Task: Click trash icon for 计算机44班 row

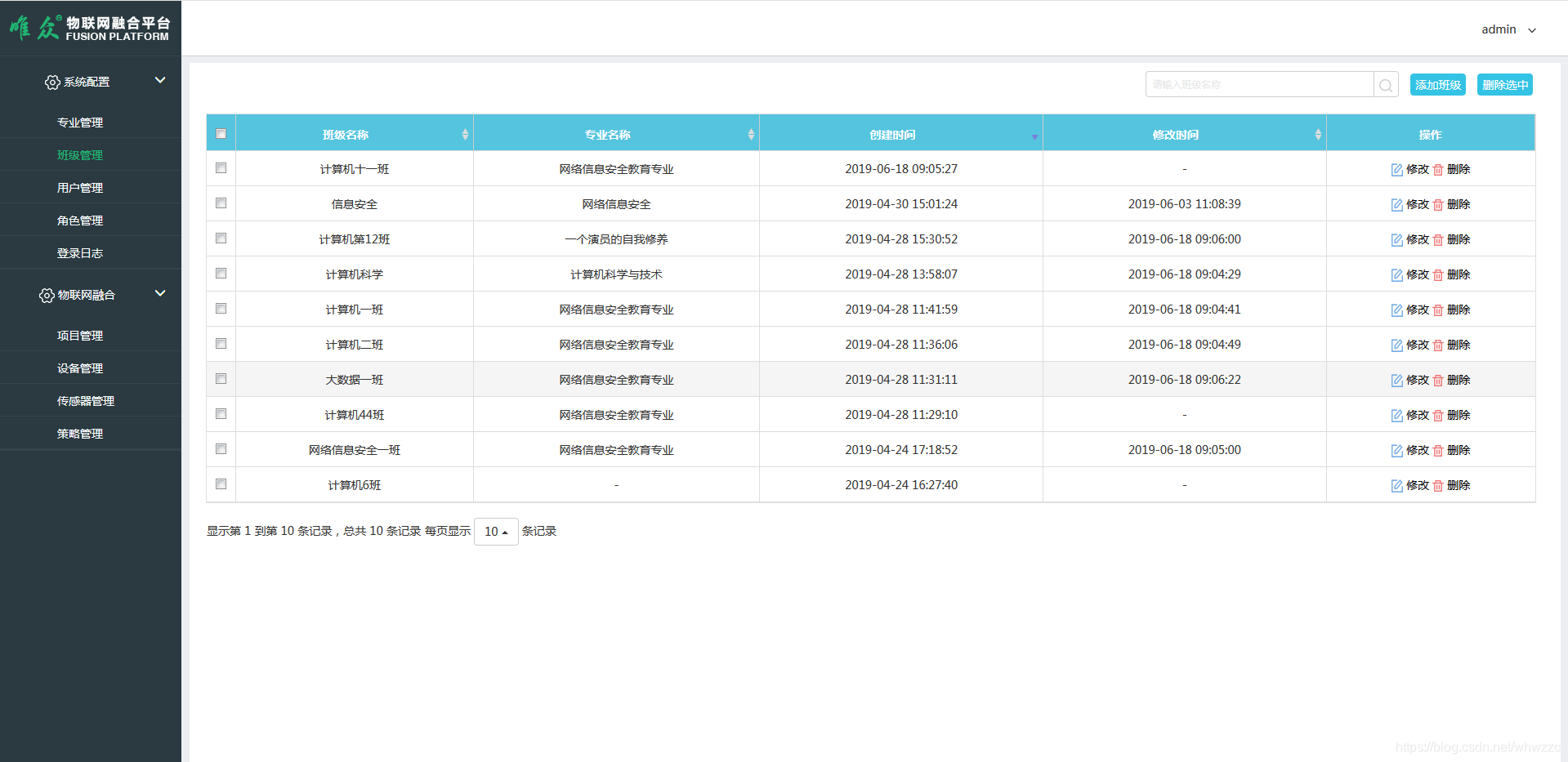Action: pos(1438,416)
